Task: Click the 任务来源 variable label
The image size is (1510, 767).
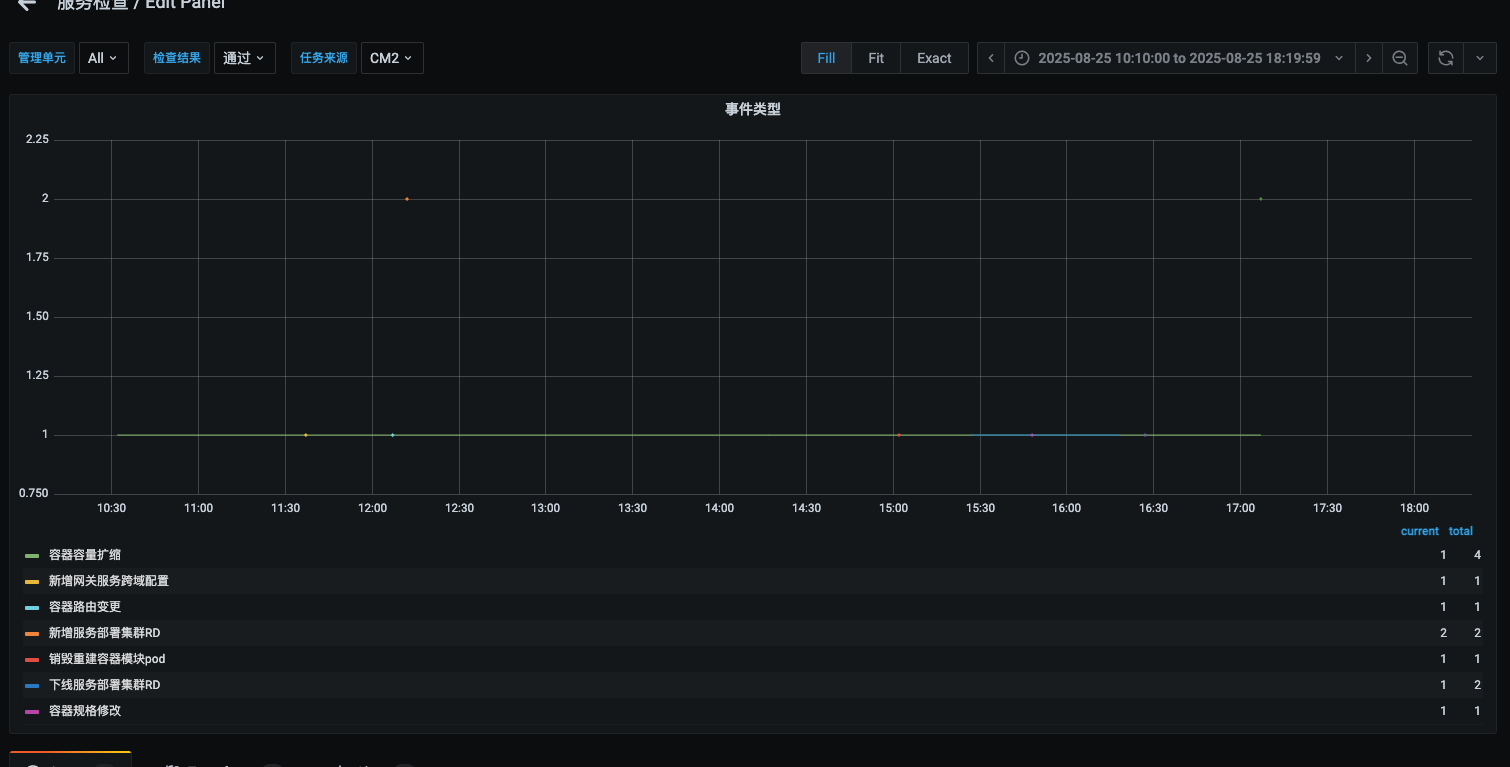Action: click(x=324, y=58)
